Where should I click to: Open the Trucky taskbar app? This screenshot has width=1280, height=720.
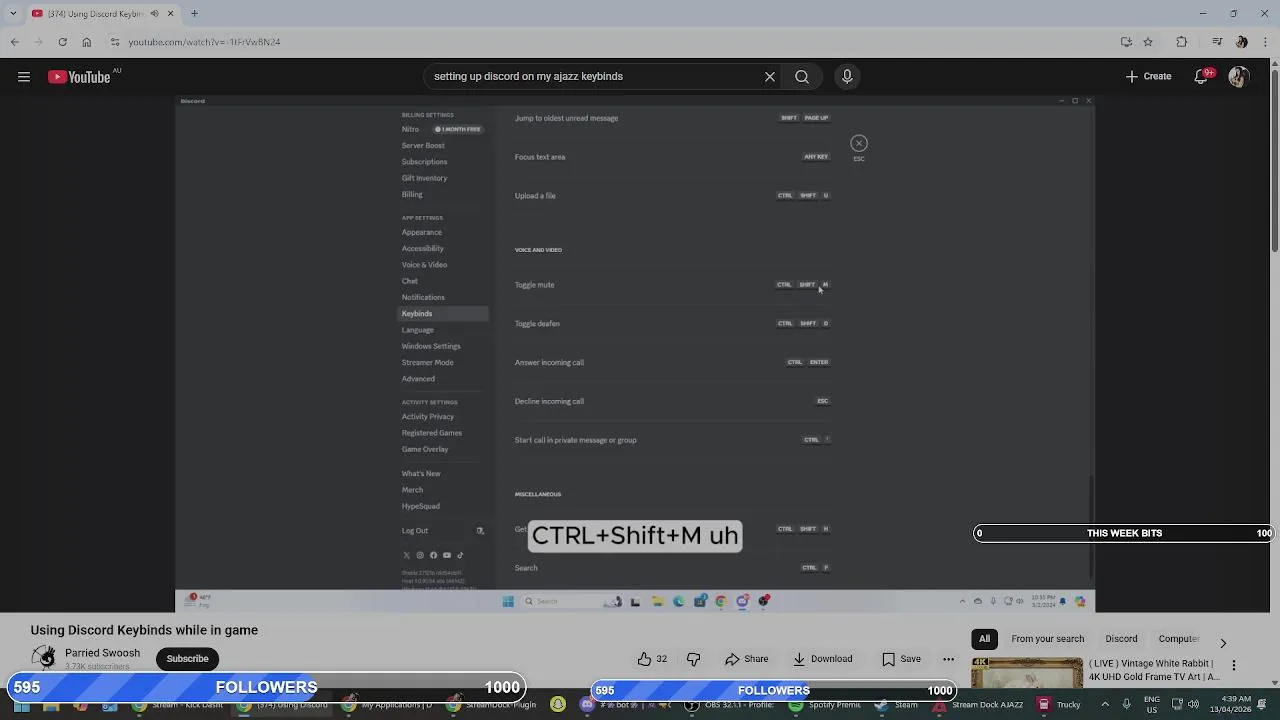point(1059,705)
